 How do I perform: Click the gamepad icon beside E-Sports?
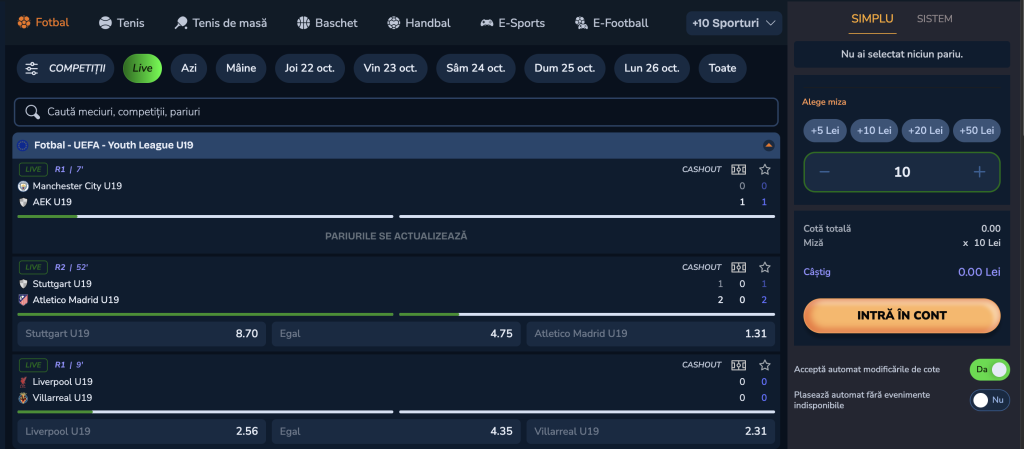tap(487, 23)
